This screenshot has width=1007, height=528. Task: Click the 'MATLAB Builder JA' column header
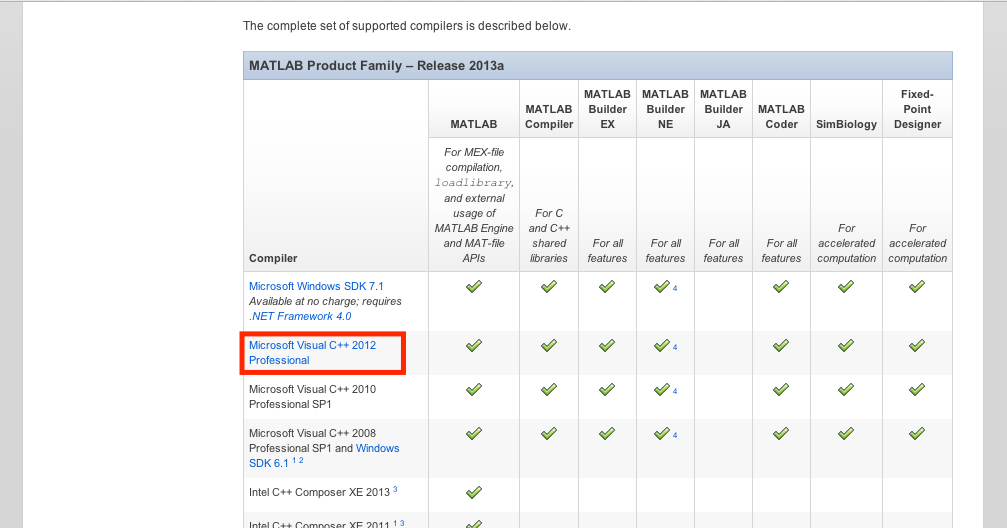tap(723, 109)
